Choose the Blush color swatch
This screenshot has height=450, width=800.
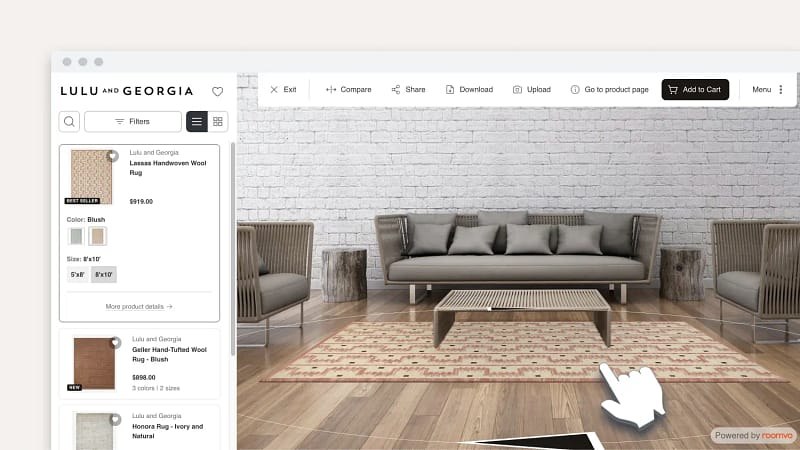coord(97,236)
